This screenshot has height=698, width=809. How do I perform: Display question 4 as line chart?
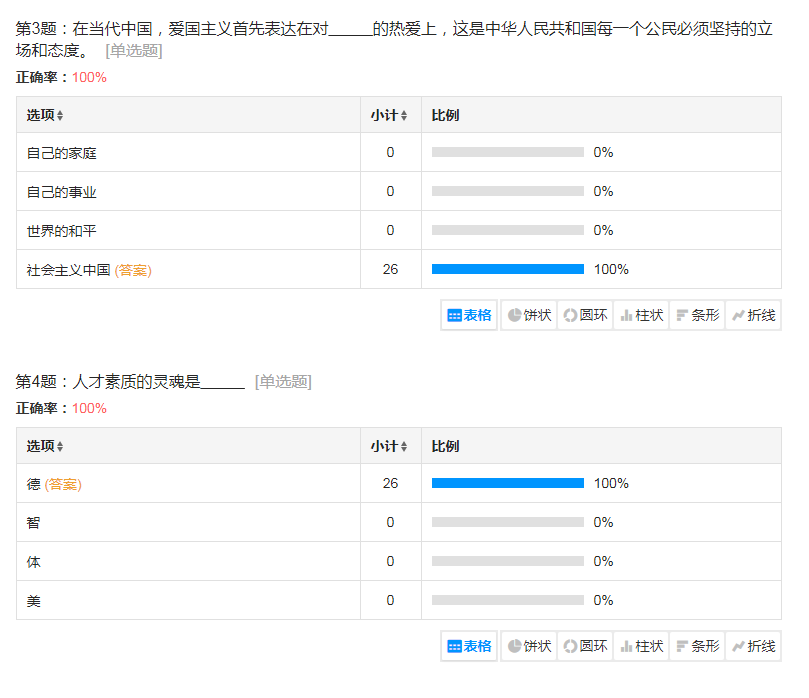click(x=753, y=646)
